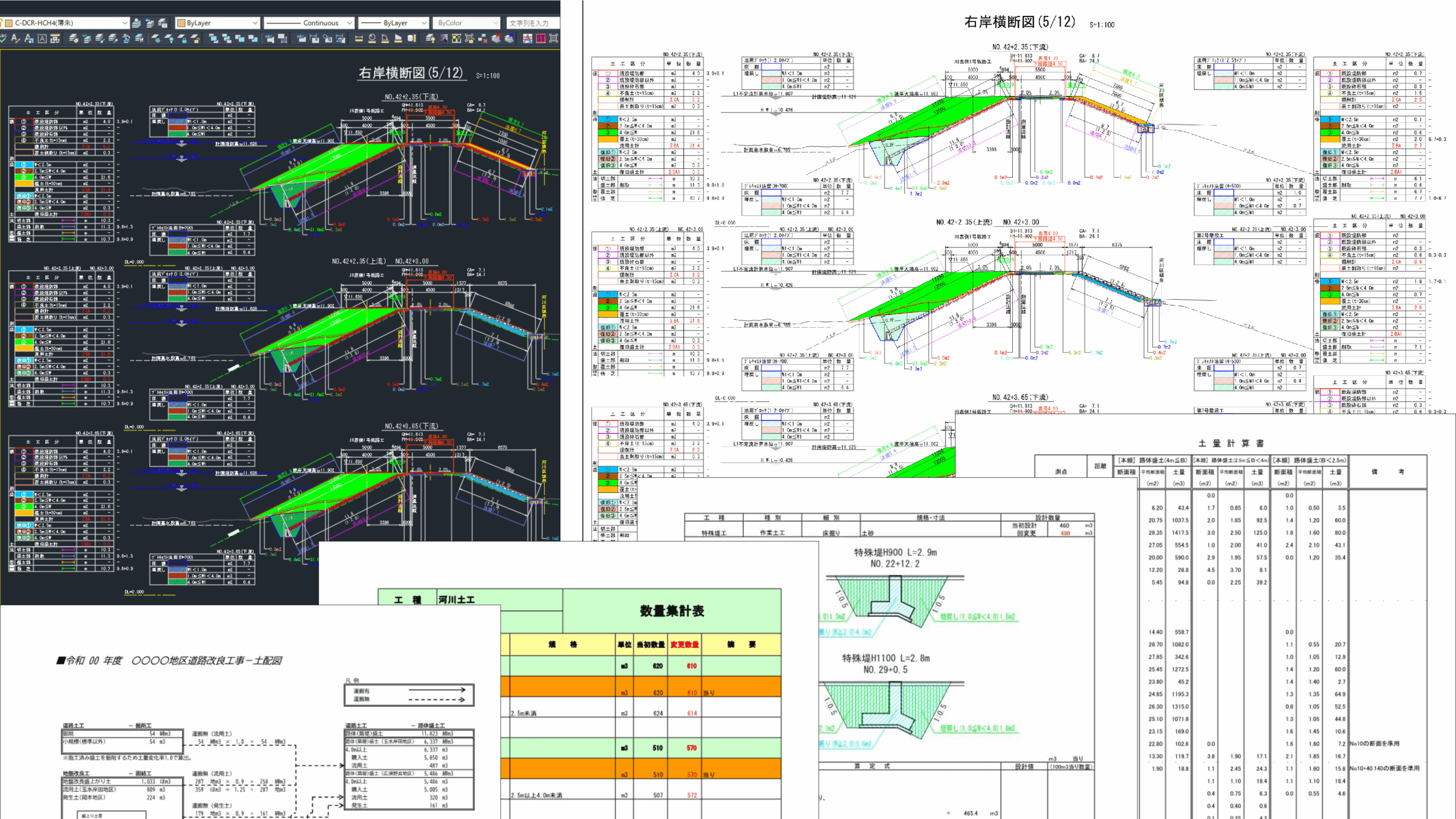The height and width of the screenshot is (819, 1456).
Task: Click the Layer Previous arrow icon
Action: [x=150, y=23]
